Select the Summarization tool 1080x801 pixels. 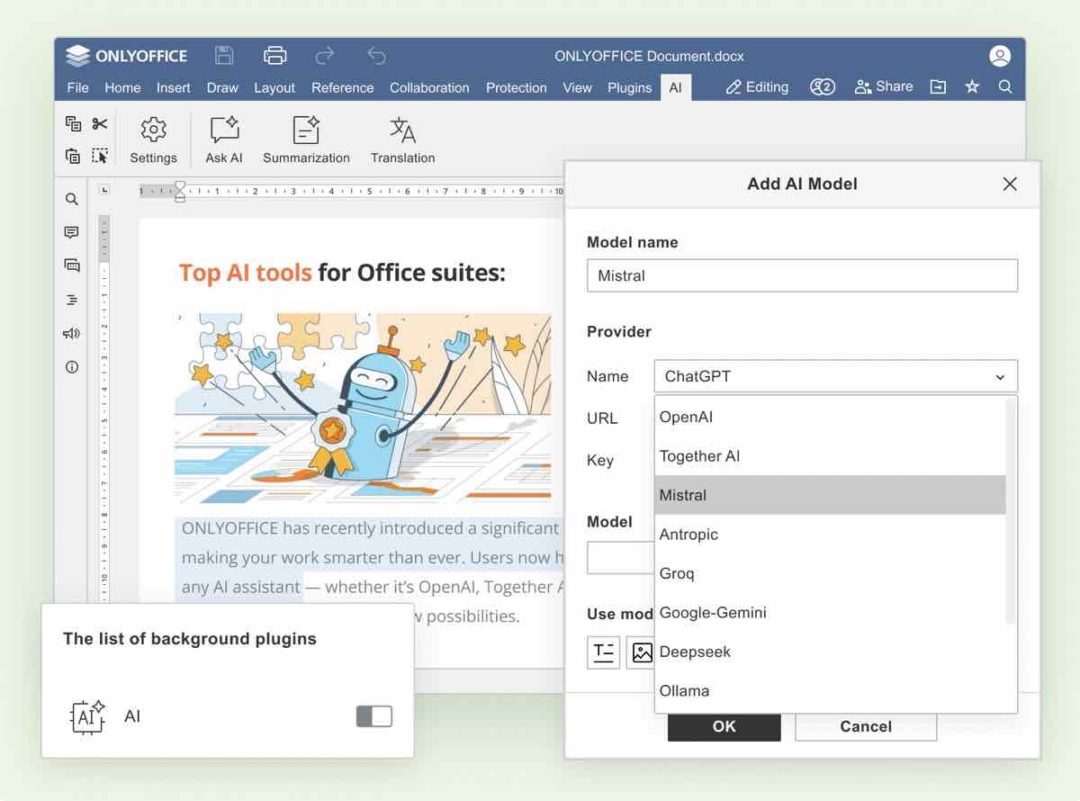(305, 139)
